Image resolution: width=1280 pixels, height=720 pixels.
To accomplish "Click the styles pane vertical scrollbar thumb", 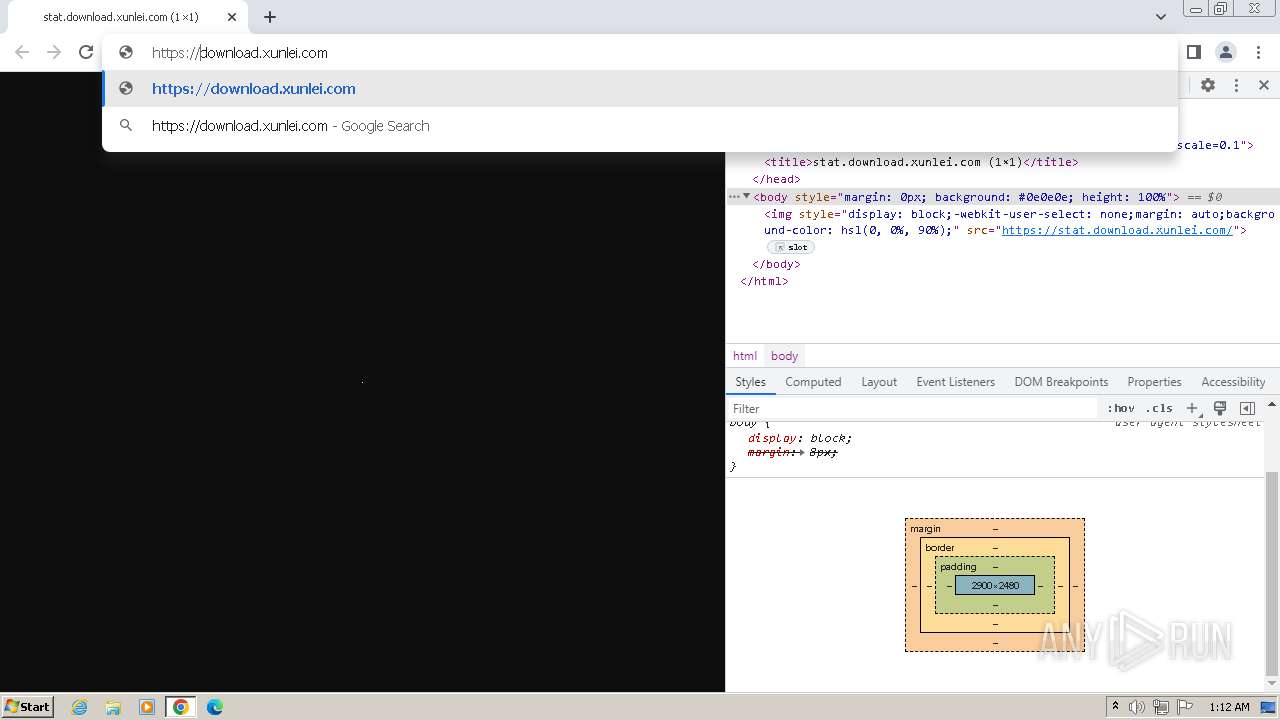I will 1271,574.
